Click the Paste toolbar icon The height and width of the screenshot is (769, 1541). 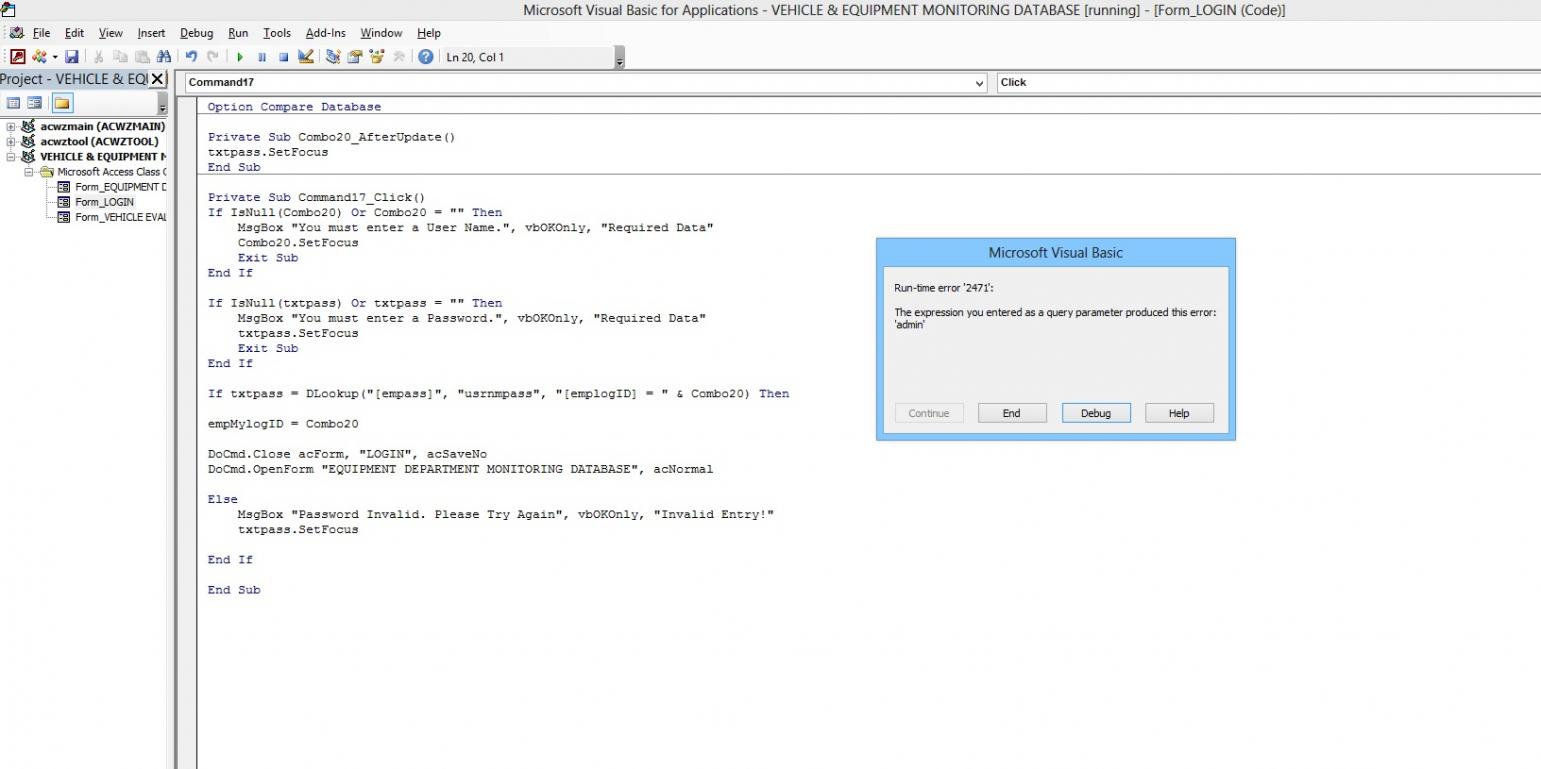[142, 57]
